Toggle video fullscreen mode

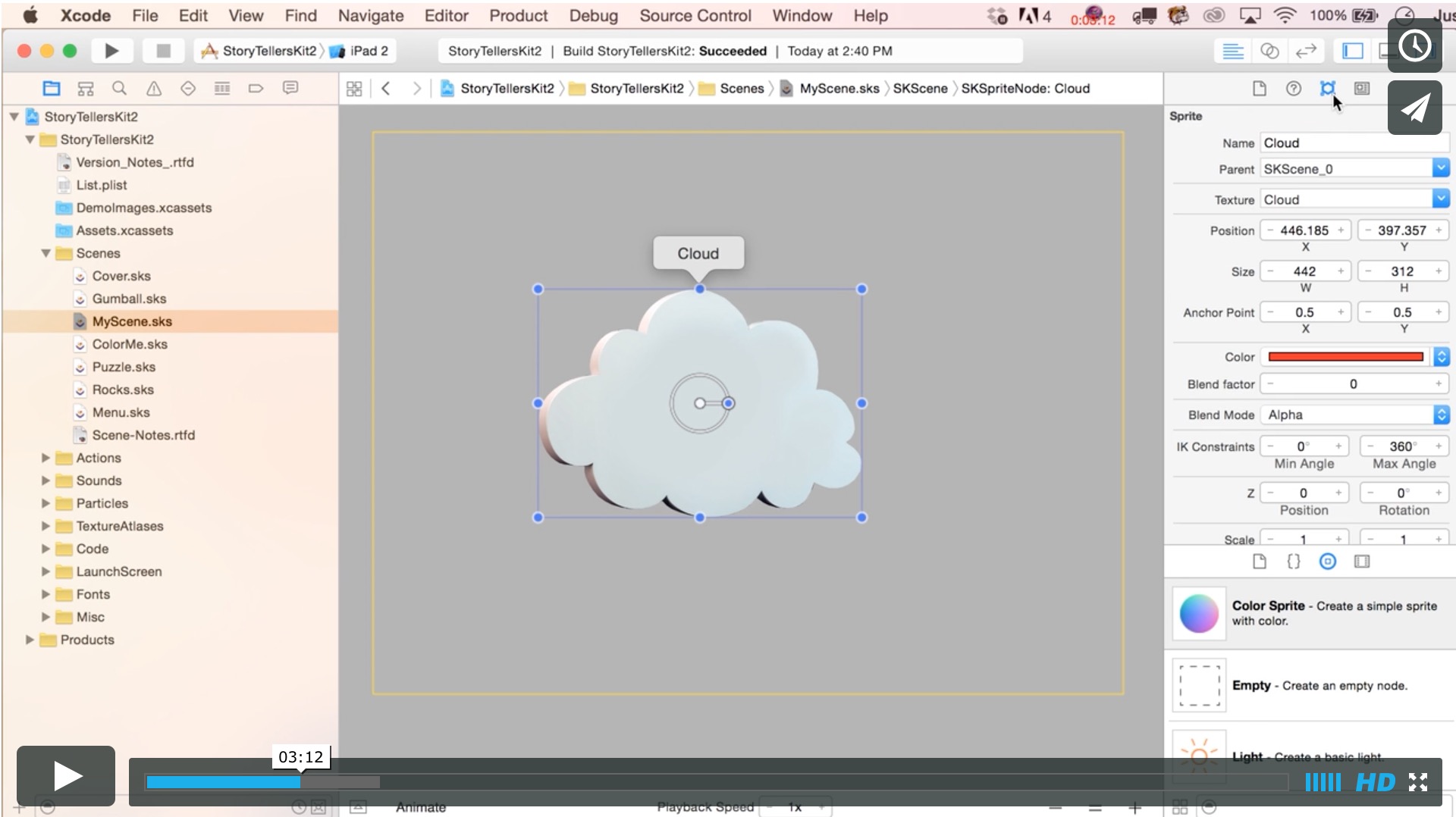click(1418, 782)
